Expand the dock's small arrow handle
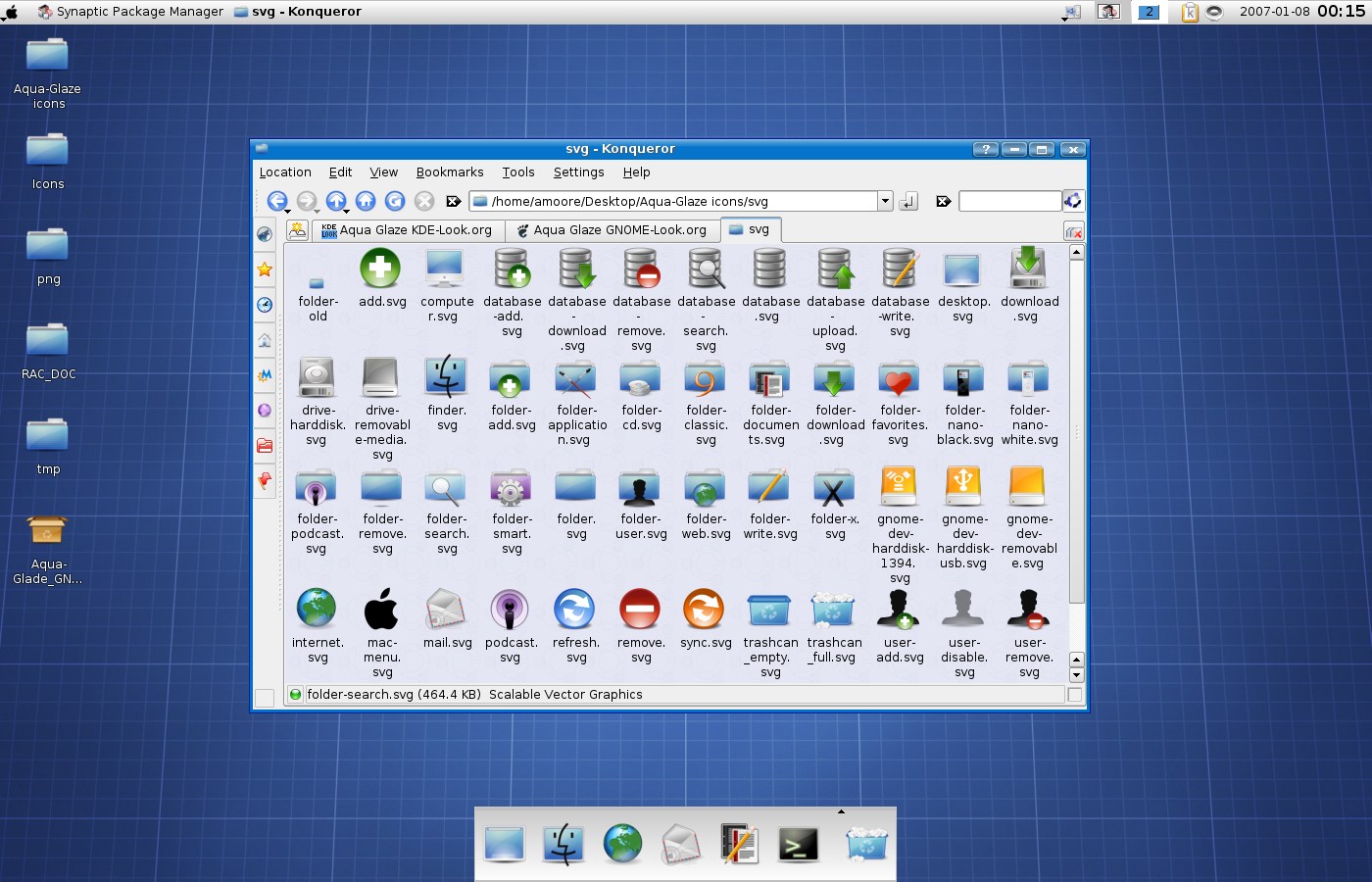Image resolution: width=1372 pixels, height=882 pixels. 841,811
